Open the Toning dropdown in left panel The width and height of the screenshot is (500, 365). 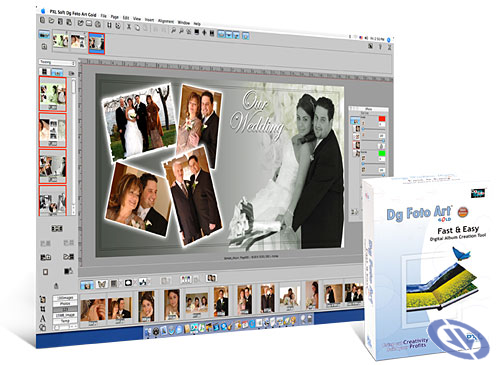pyautogui.click(x=57, y=62)
